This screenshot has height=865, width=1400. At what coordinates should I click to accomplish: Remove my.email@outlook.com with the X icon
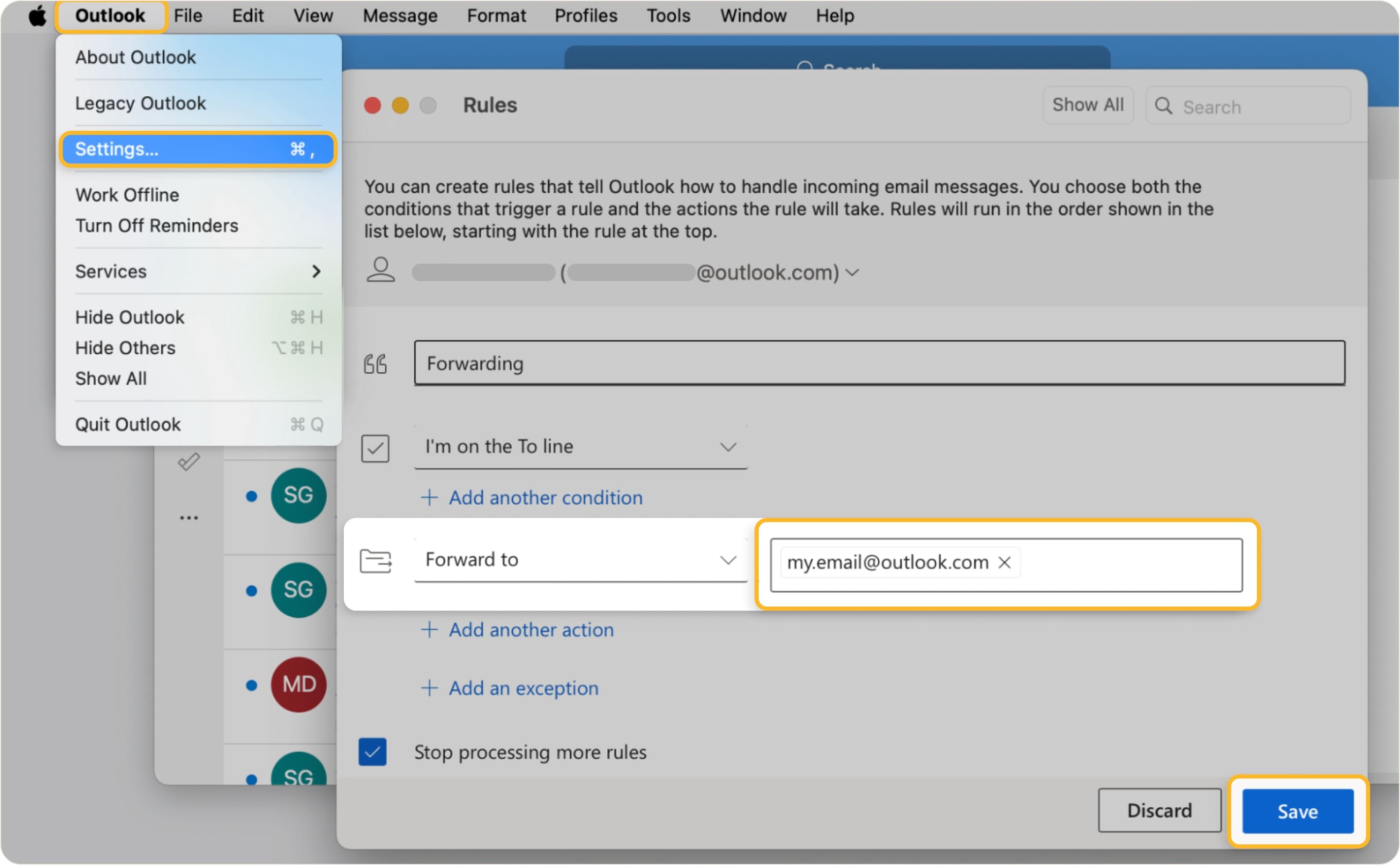click(1005, 562)
